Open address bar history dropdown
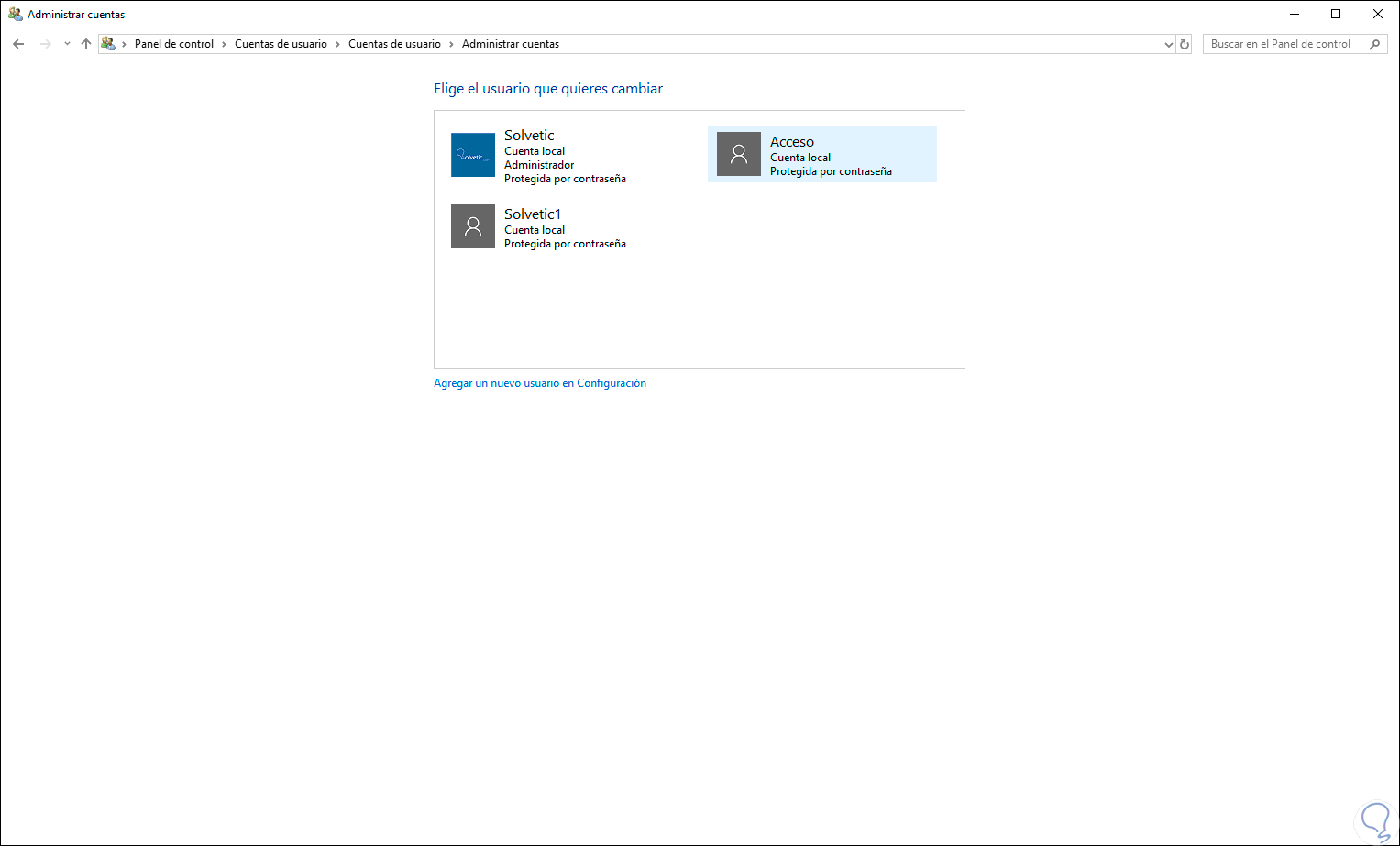Image resolution: width=1400 pixels, height=846 pixels. 1168,44
